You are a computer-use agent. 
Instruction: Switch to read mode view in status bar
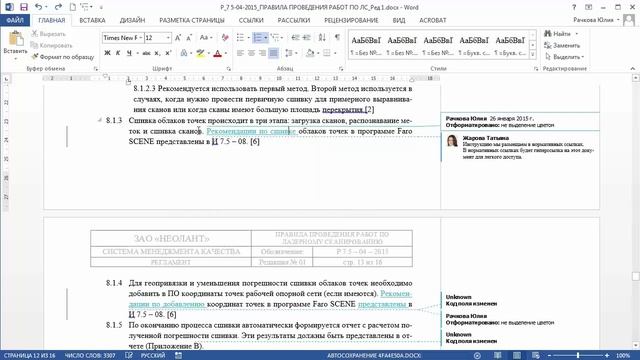498,356
